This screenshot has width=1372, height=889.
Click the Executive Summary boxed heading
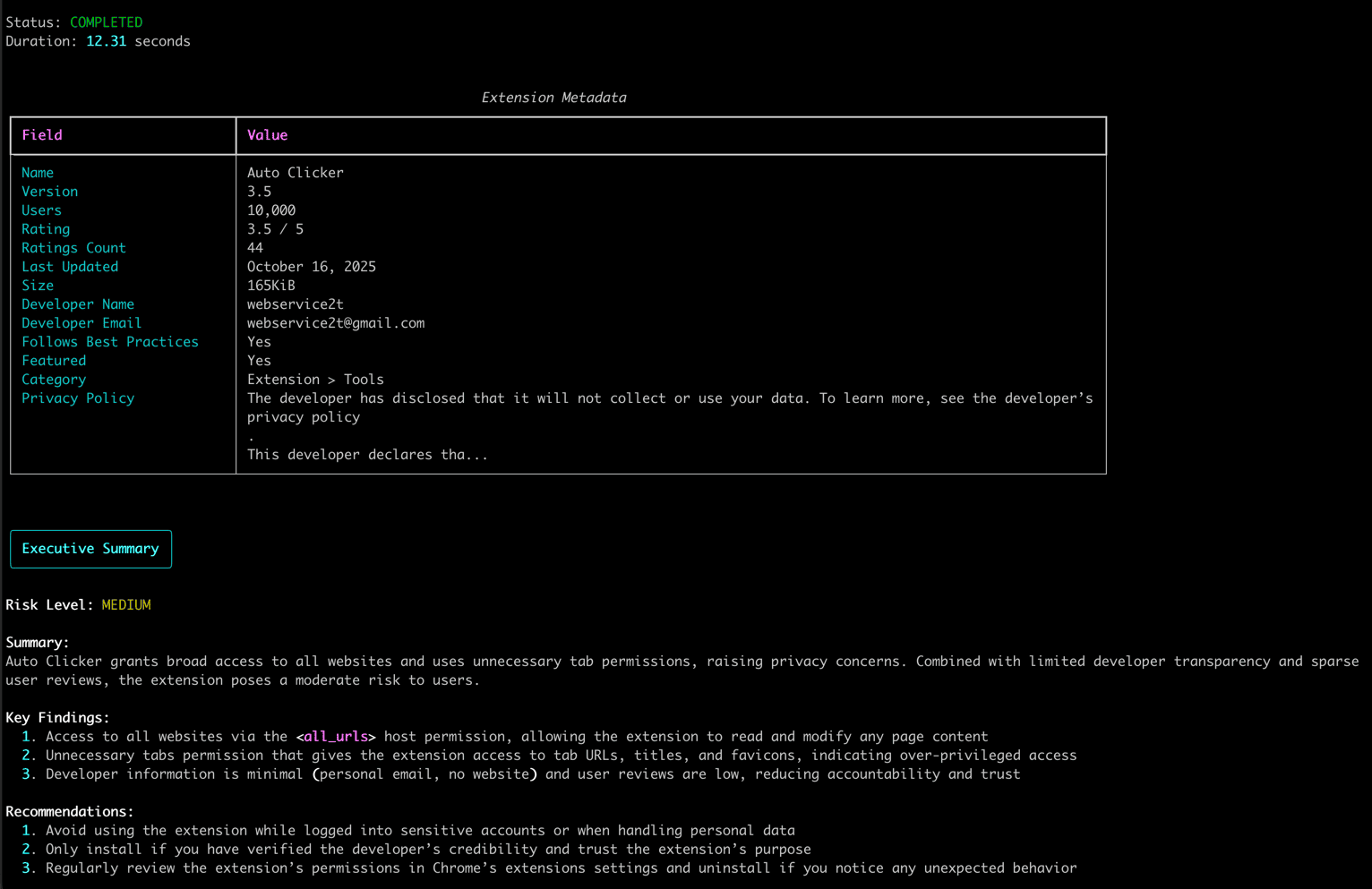click(x=90, y=549)
